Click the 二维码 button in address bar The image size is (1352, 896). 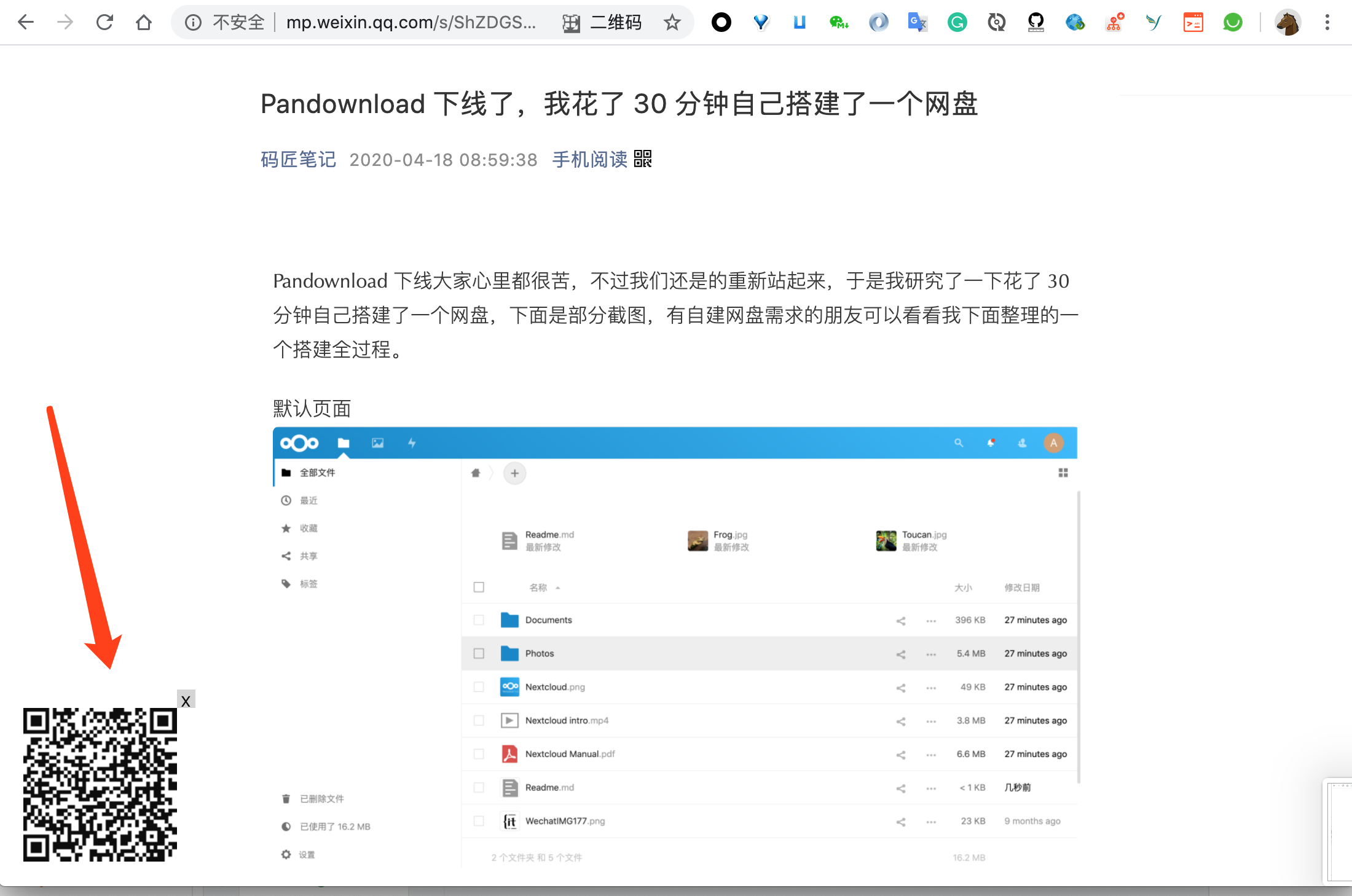pyautogui.click(x=602, y=23)
